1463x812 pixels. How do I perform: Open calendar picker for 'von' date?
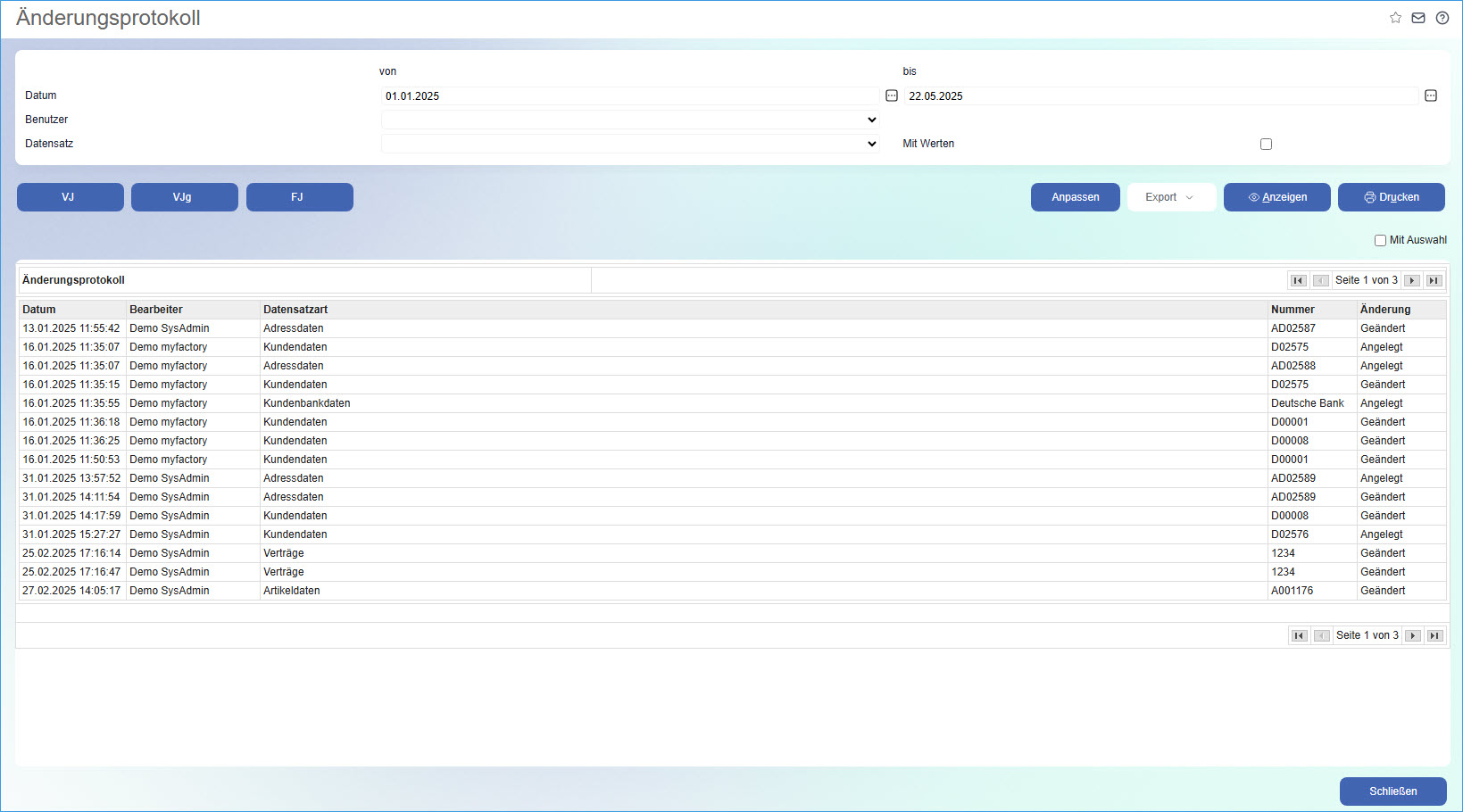coord(892,95)
